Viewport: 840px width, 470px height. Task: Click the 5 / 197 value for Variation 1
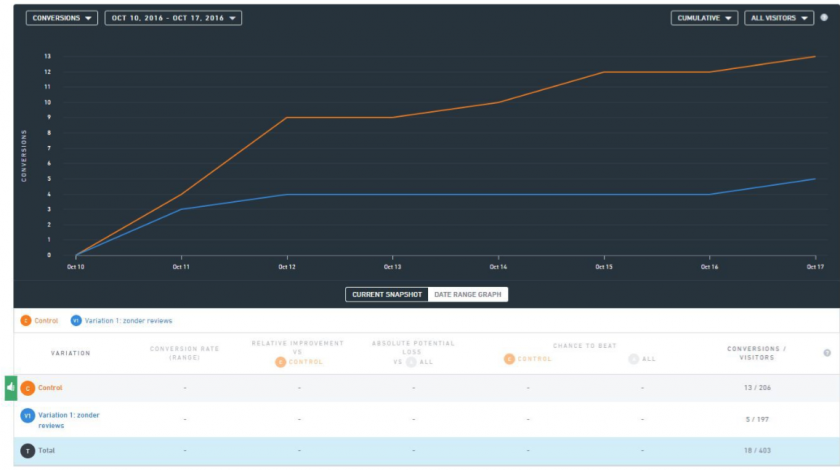[757, 420]
